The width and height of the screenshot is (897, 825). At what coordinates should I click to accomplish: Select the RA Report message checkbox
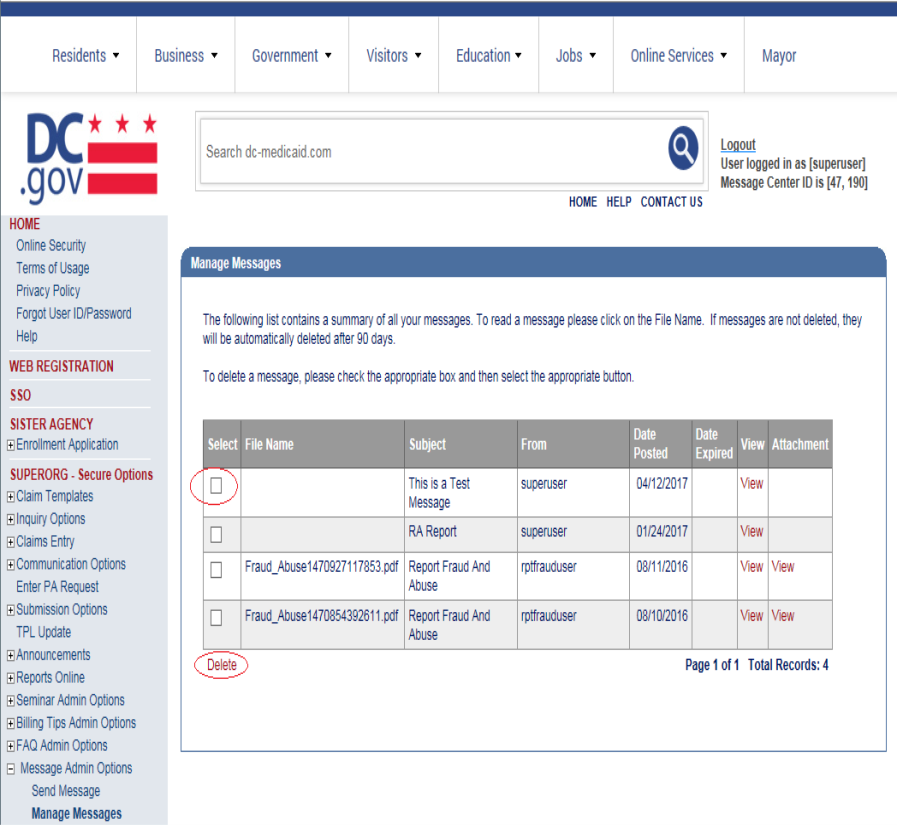pyautogui.click(x=216, y=532)
